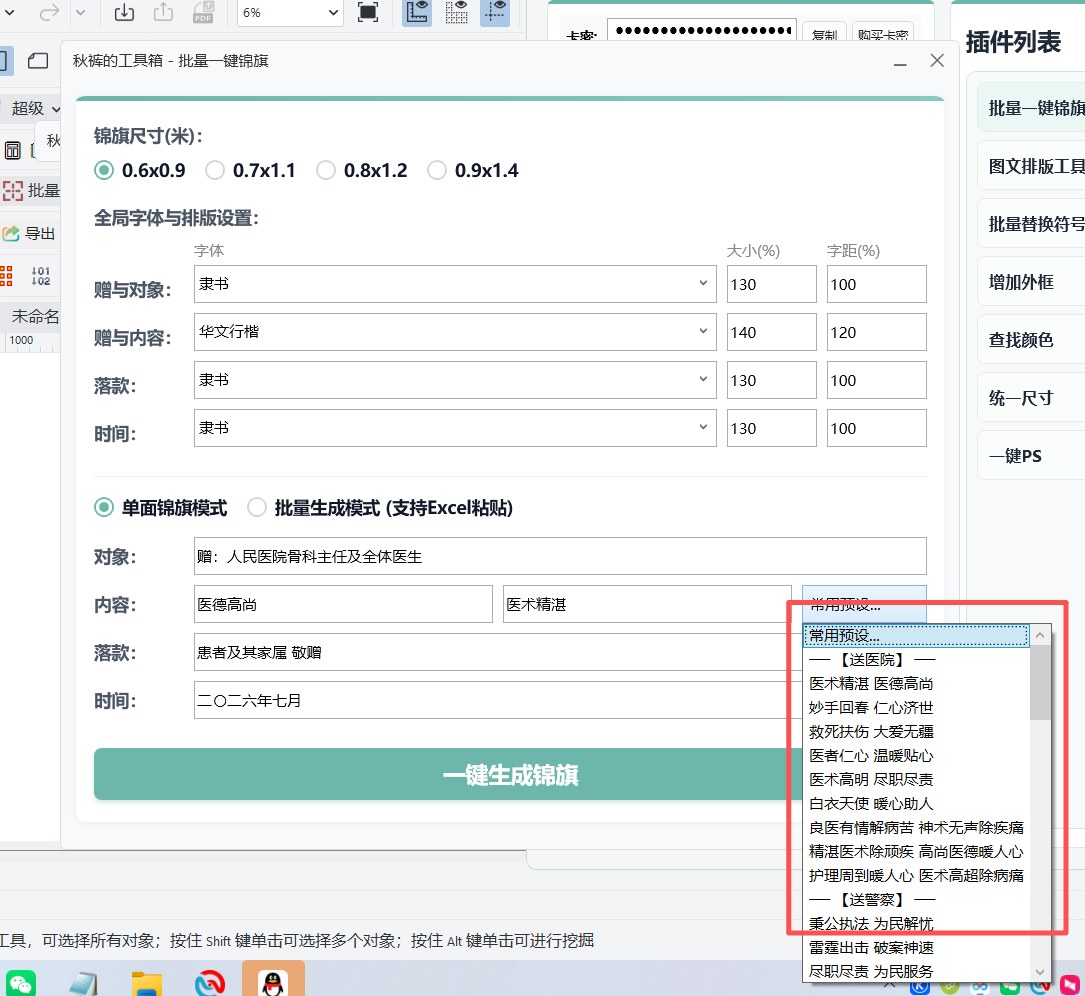1085x996 pixels.
Task: Click the blank page icon below the toolbar
Action: pos(38,61)
